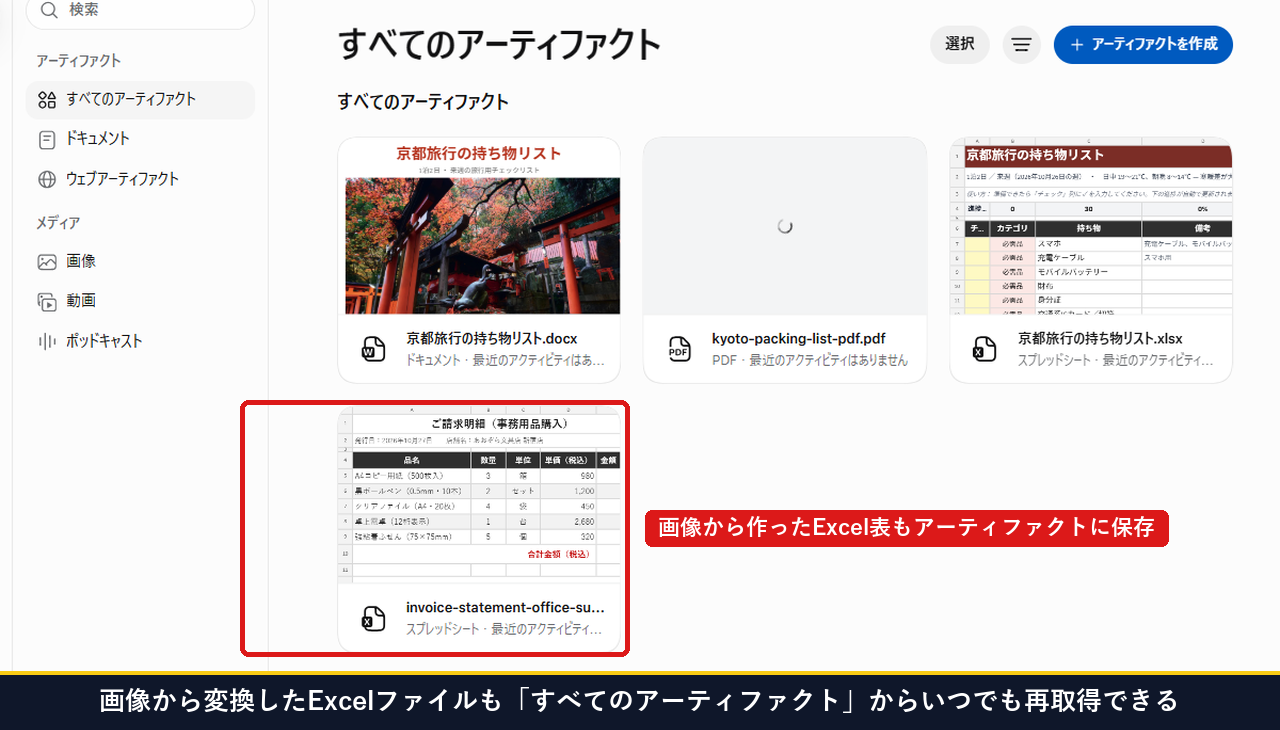Open the kyoto-packing-list-pdf.pdf loading thumbnail
This screenshot has width=1280, height=730.
click(785, 226)
